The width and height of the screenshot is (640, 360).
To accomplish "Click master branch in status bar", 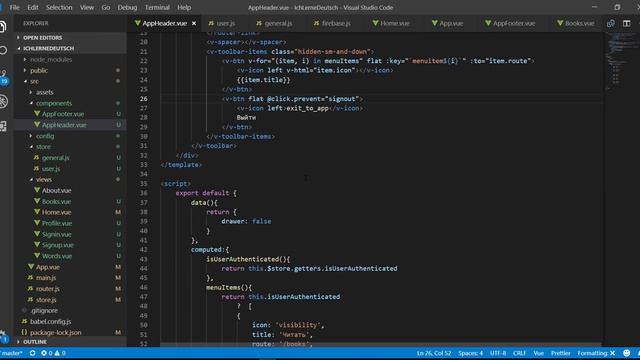I will 11,353.
